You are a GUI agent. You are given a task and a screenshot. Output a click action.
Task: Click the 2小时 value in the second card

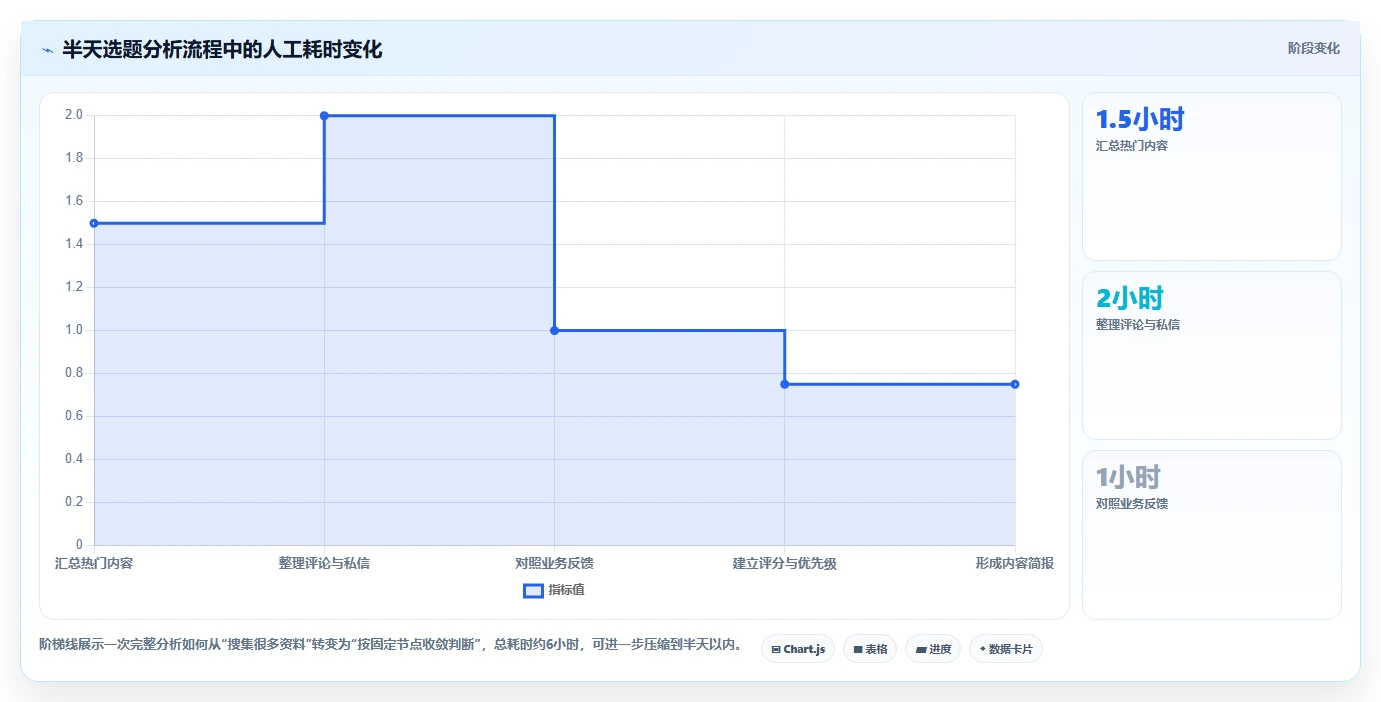click(1130, 299)
